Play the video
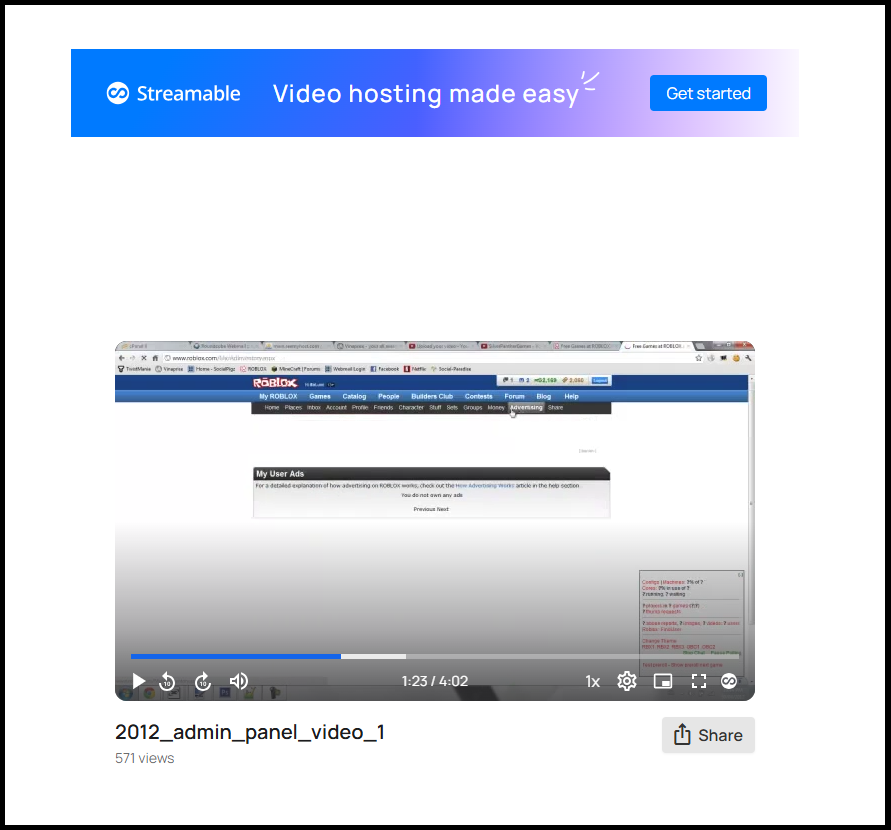 pyautogui.click(x=139, y=681)
